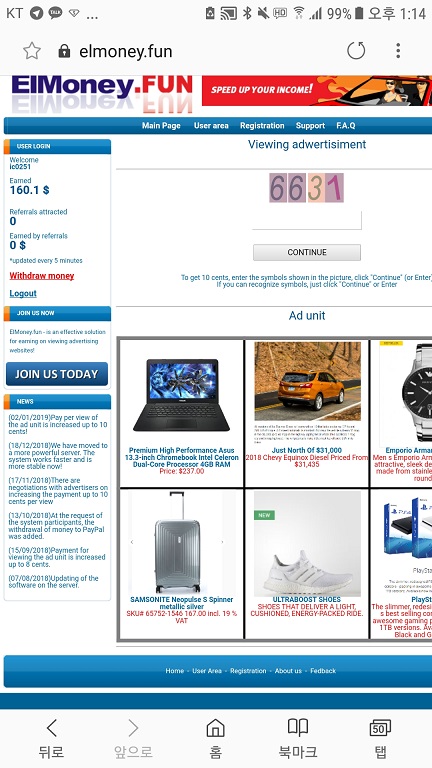Click the CONTINUE button
The image size is (432, 768).
tap(307, 252)
